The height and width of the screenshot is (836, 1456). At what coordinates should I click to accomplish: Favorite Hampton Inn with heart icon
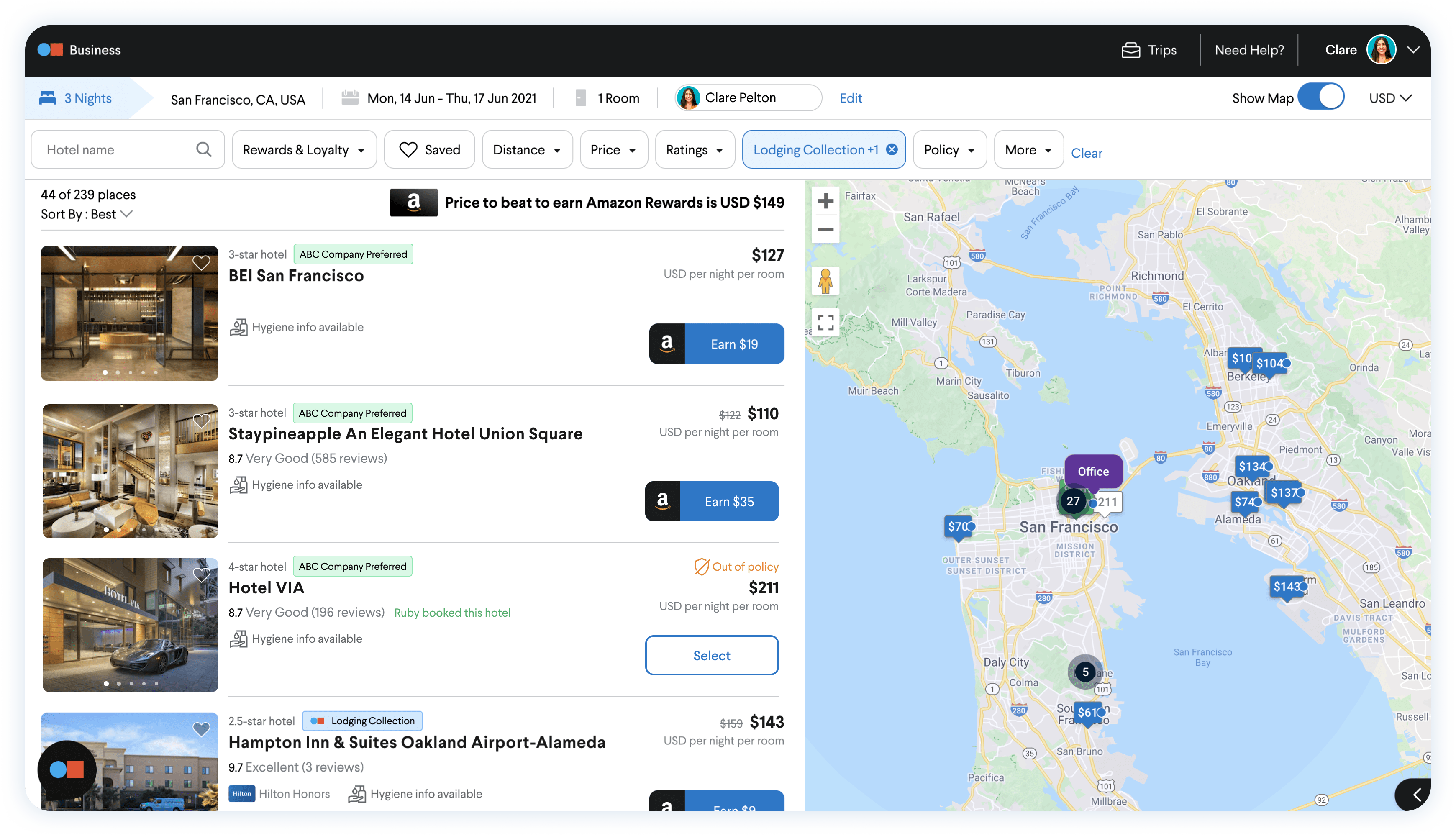tap(201, 729)
